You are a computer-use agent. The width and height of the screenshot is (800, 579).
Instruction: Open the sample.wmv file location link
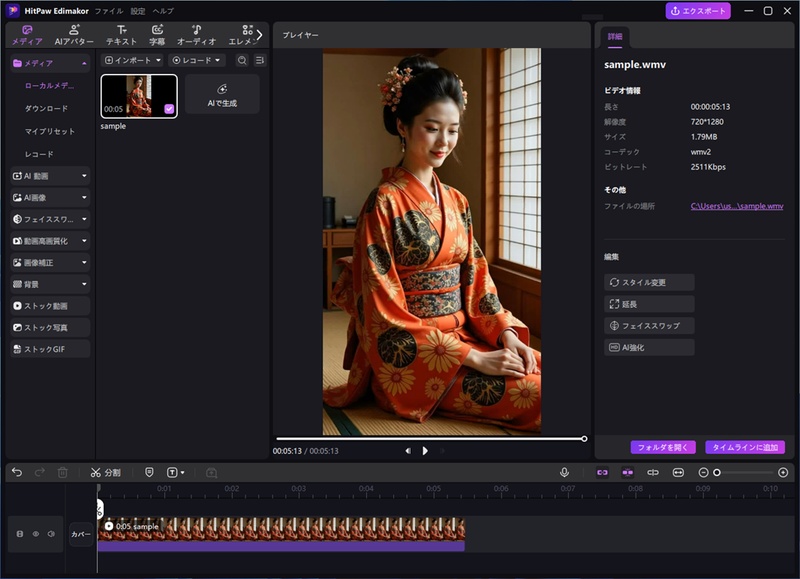tap(736, 206)
